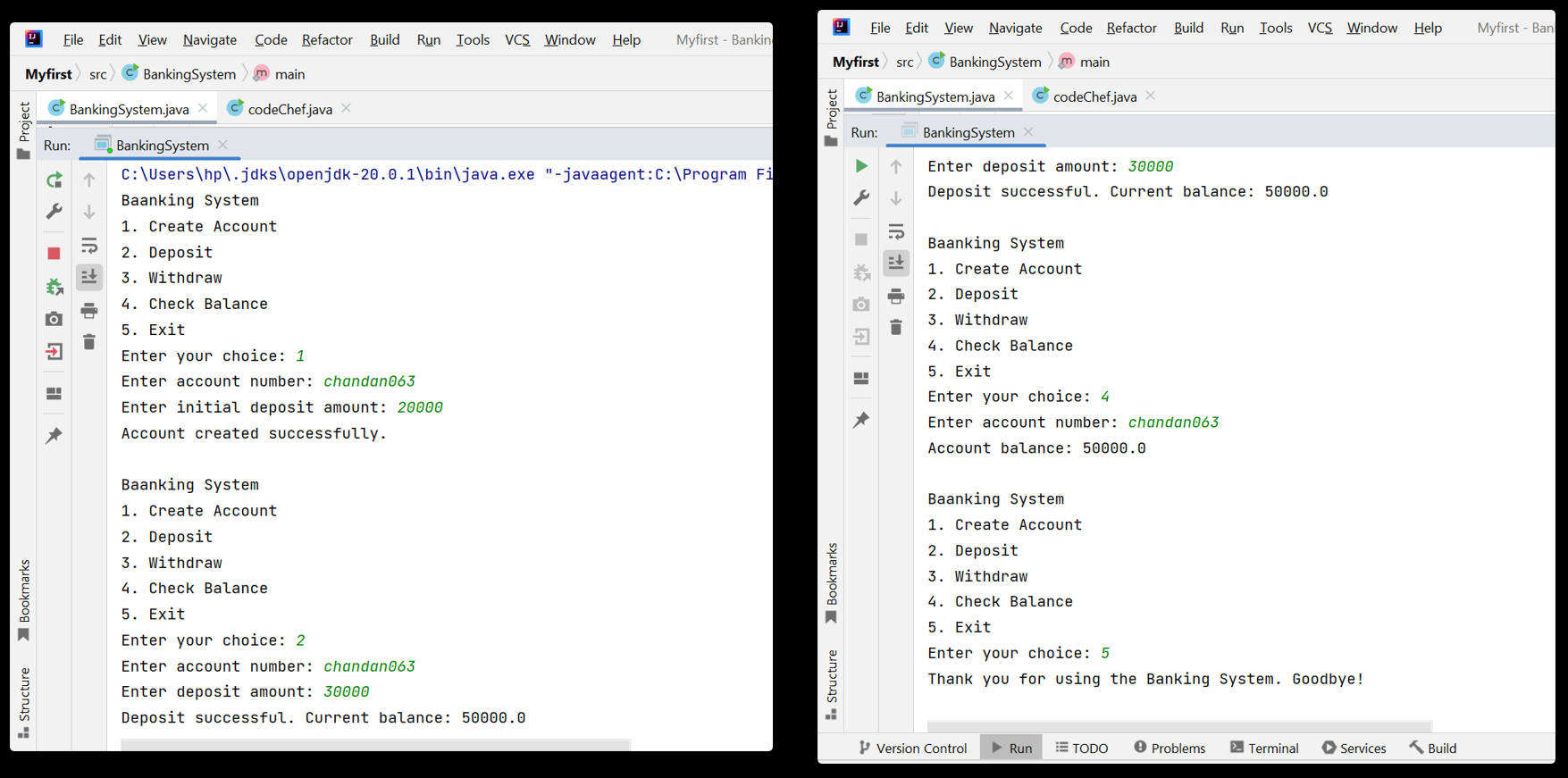
Task: Click src breadcrumb in right window
Action: point(905,62)
